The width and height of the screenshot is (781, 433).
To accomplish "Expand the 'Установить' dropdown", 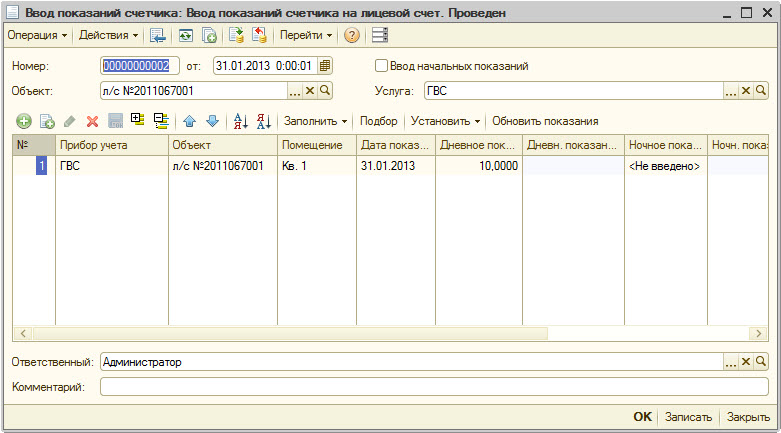I will click(445, 121).
